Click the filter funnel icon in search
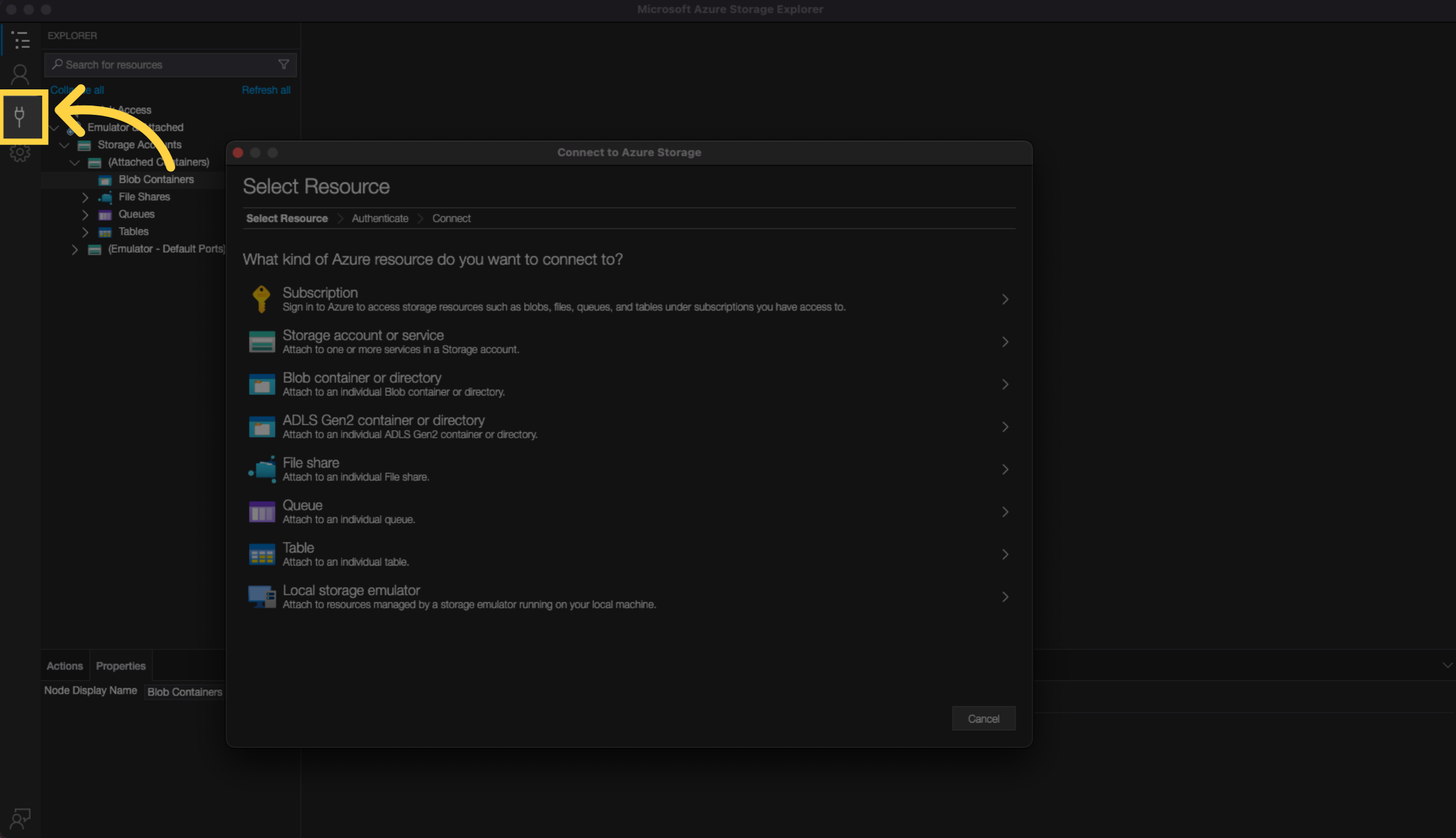1456x838 pixels. tap(284, 65)
